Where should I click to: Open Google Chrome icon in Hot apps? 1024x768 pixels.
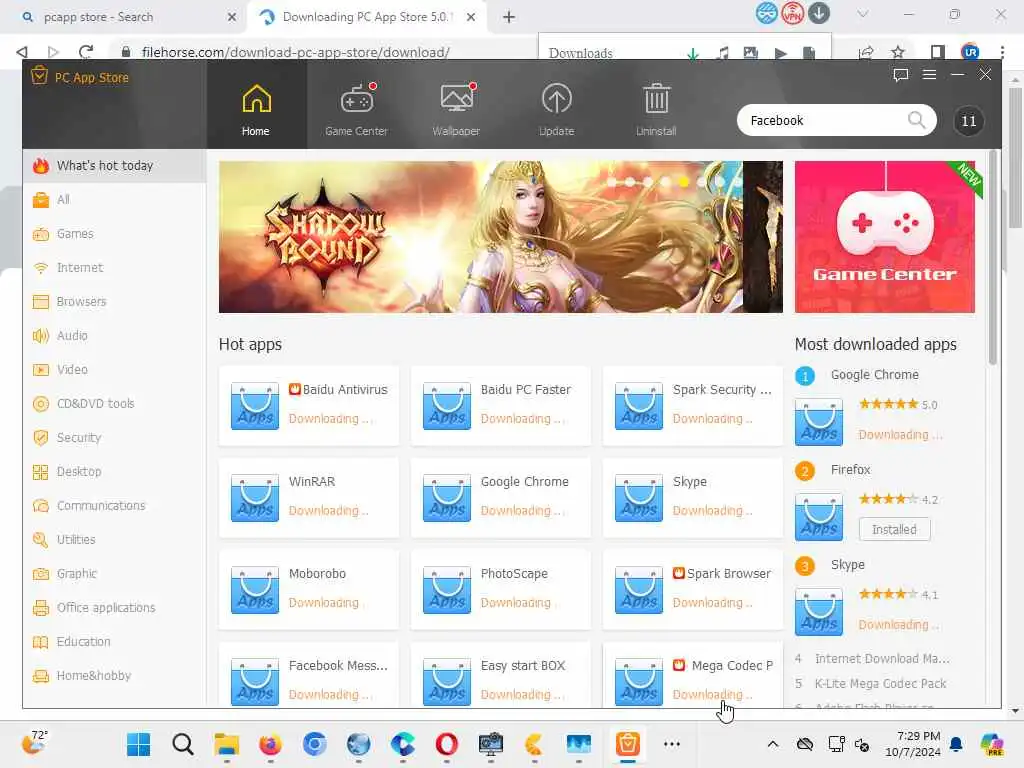click(x=447, y=498)
